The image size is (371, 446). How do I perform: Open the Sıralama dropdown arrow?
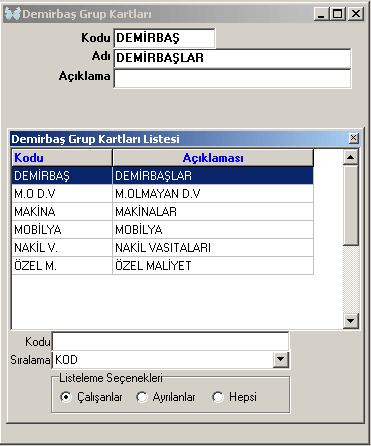click(281, 359)
